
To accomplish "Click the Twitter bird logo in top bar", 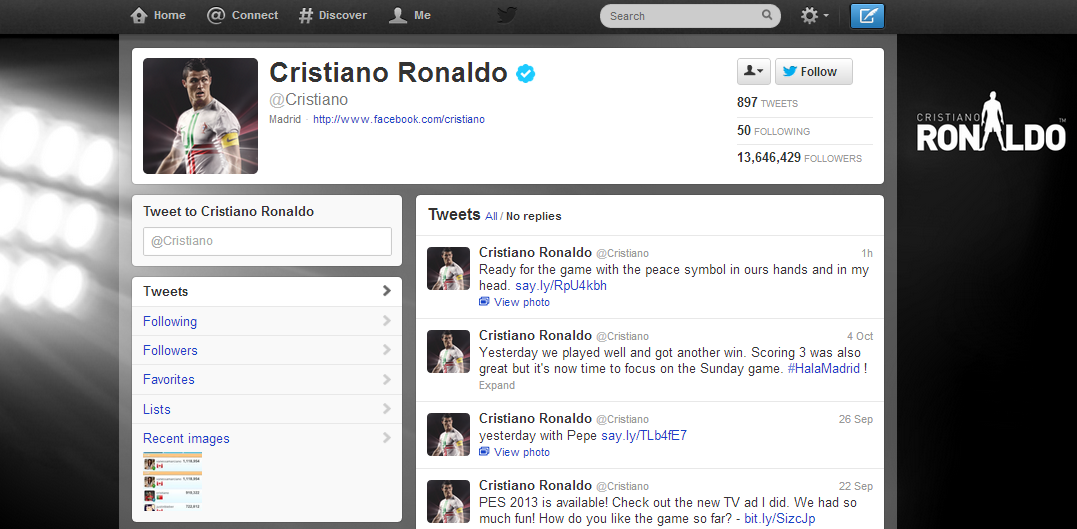I will pyautogui.click(x=507, y=15).
